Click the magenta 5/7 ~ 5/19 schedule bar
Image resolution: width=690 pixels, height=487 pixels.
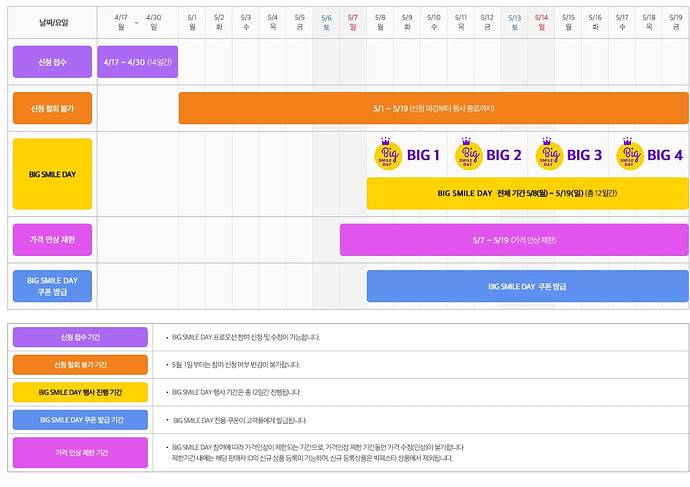pos(514,240)
